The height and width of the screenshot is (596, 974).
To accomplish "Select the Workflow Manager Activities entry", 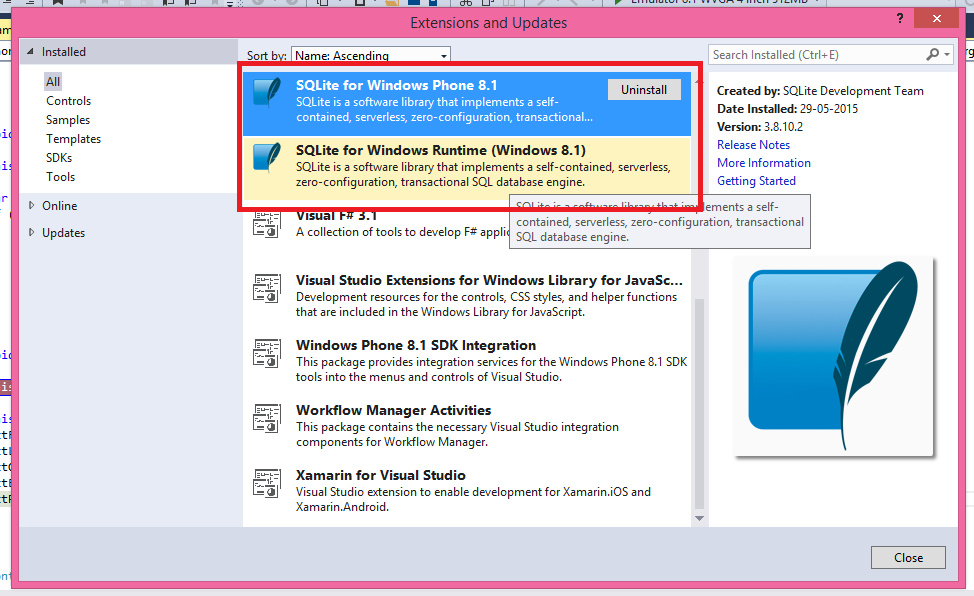I will tap(467, 426).
